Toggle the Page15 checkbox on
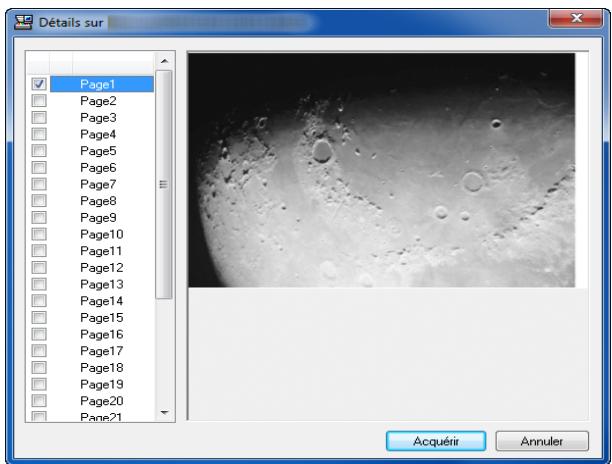The width and height of the screenshot is (612, 464). point(38,317)
